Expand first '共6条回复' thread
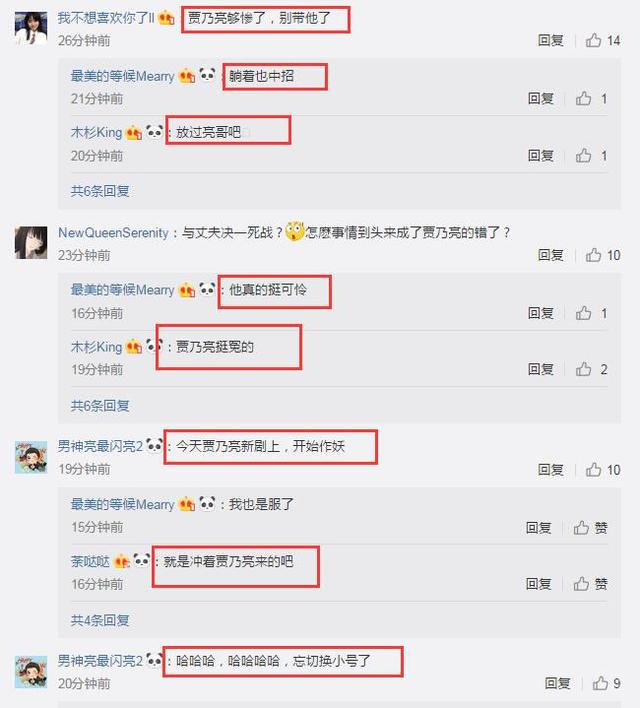The width and height of the screenshot is (640, 708). [100, 191]
